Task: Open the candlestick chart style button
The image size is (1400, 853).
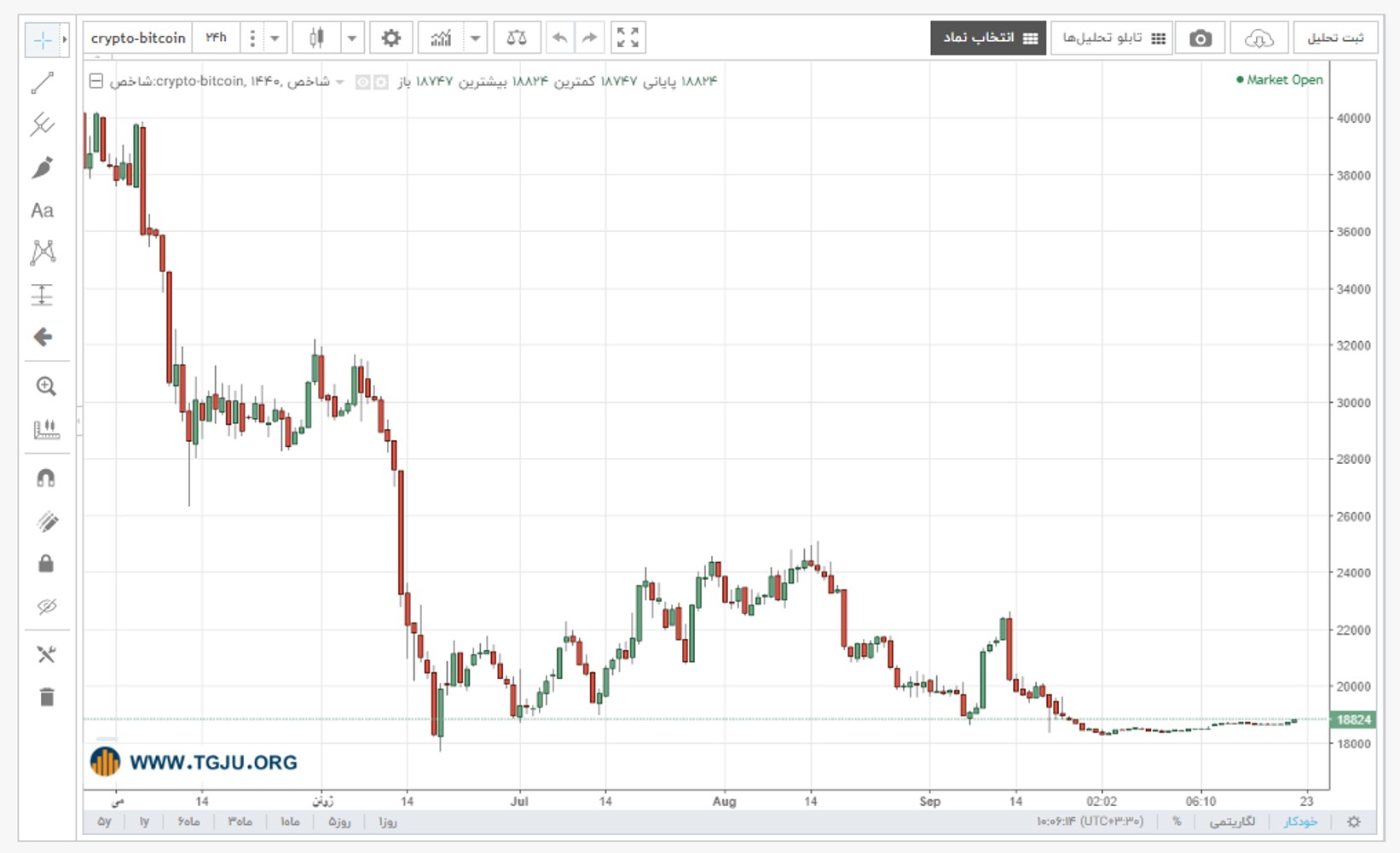Action: [x=317, y=38]
